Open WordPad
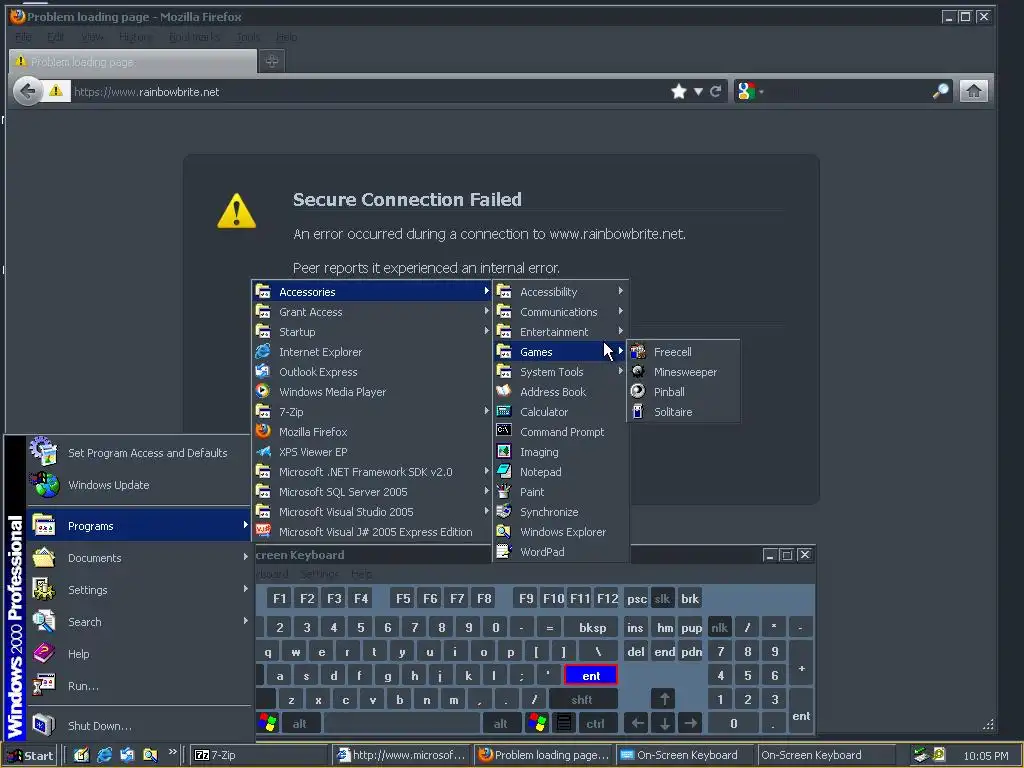The width and height of the screenshot is (1024, 768). 560,552
